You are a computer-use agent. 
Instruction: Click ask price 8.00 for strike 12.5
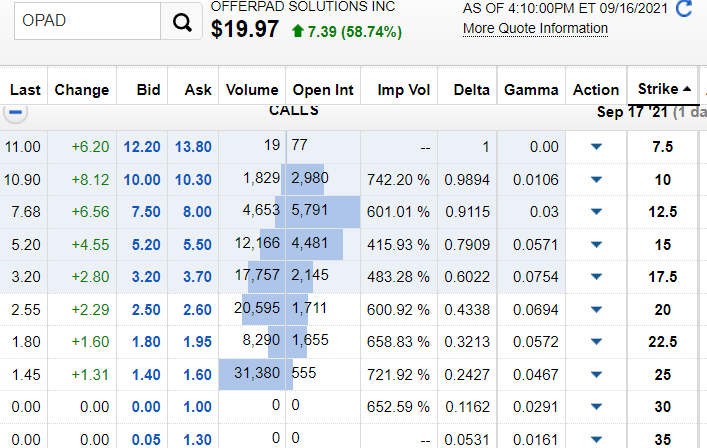pos(197,212)
